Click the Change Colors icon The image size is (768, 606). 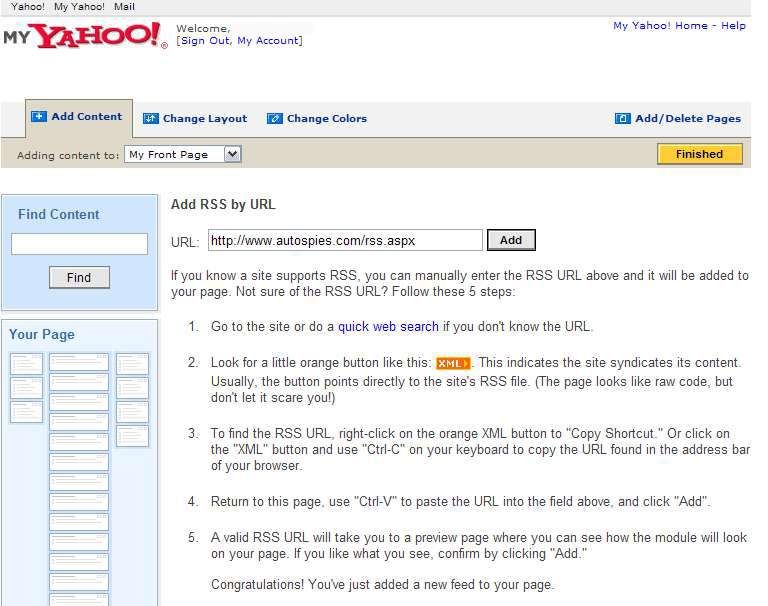click(x=275, y=118)
